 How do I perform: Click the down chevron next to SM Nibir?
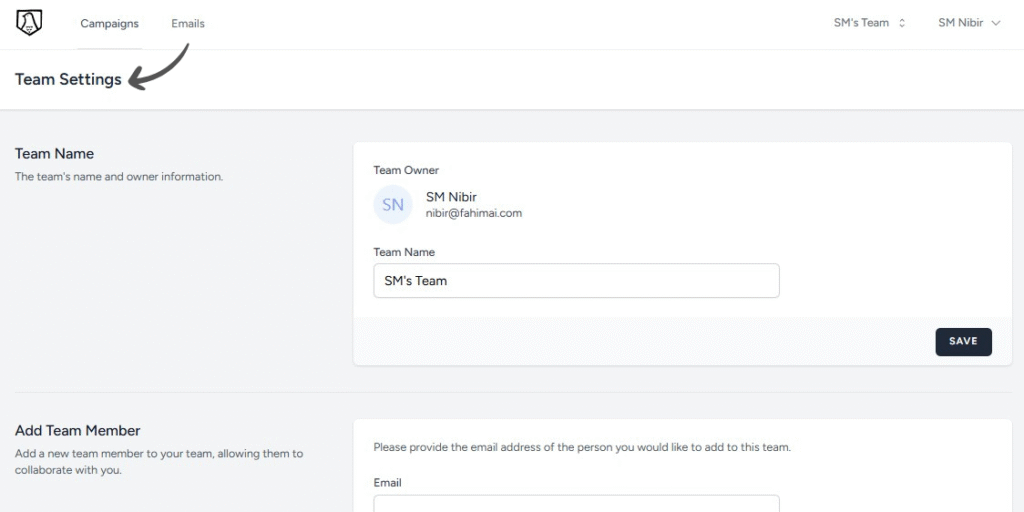pos(995,23)
